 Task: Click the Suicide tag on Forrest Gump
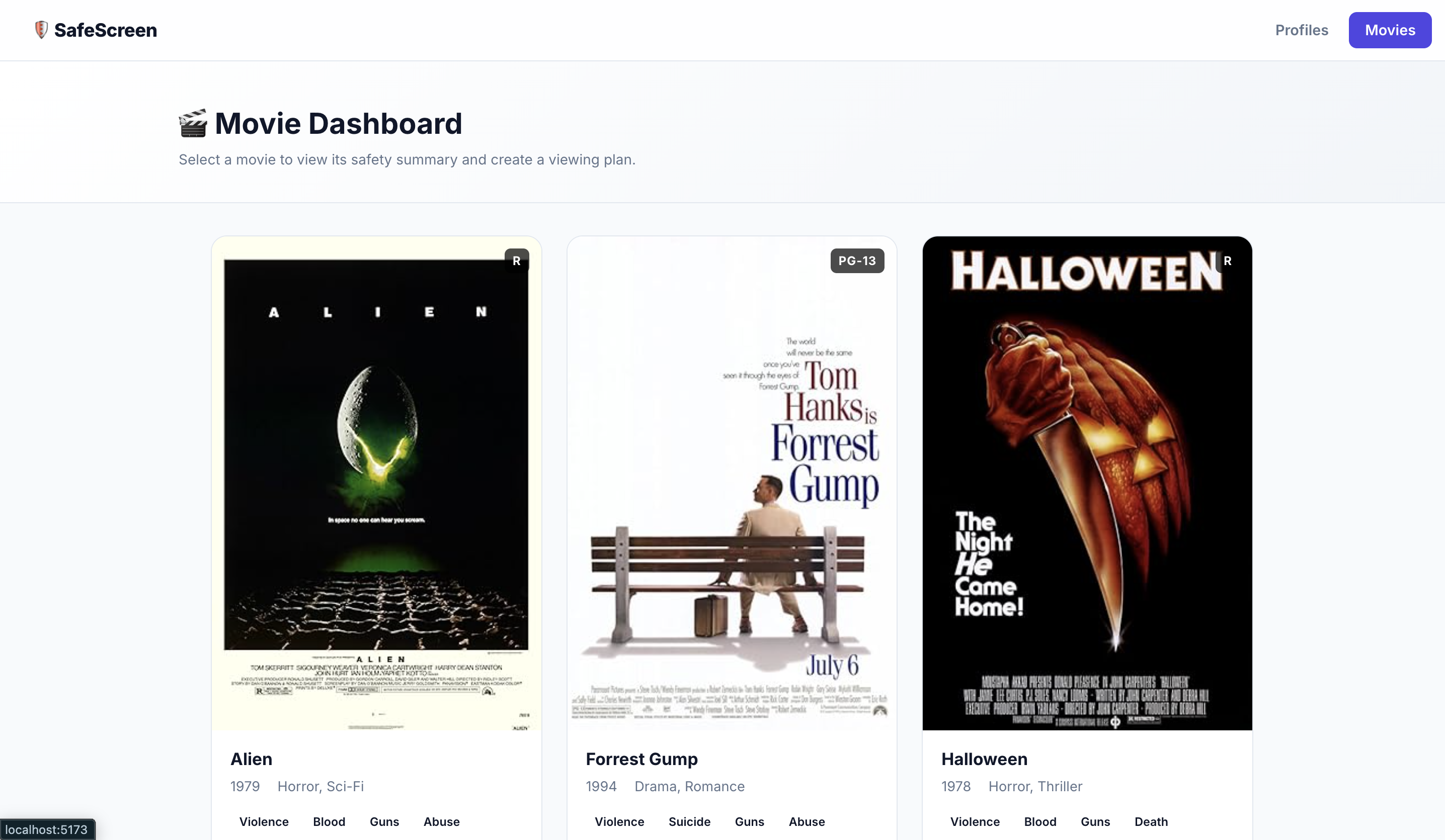pos(689,822)
